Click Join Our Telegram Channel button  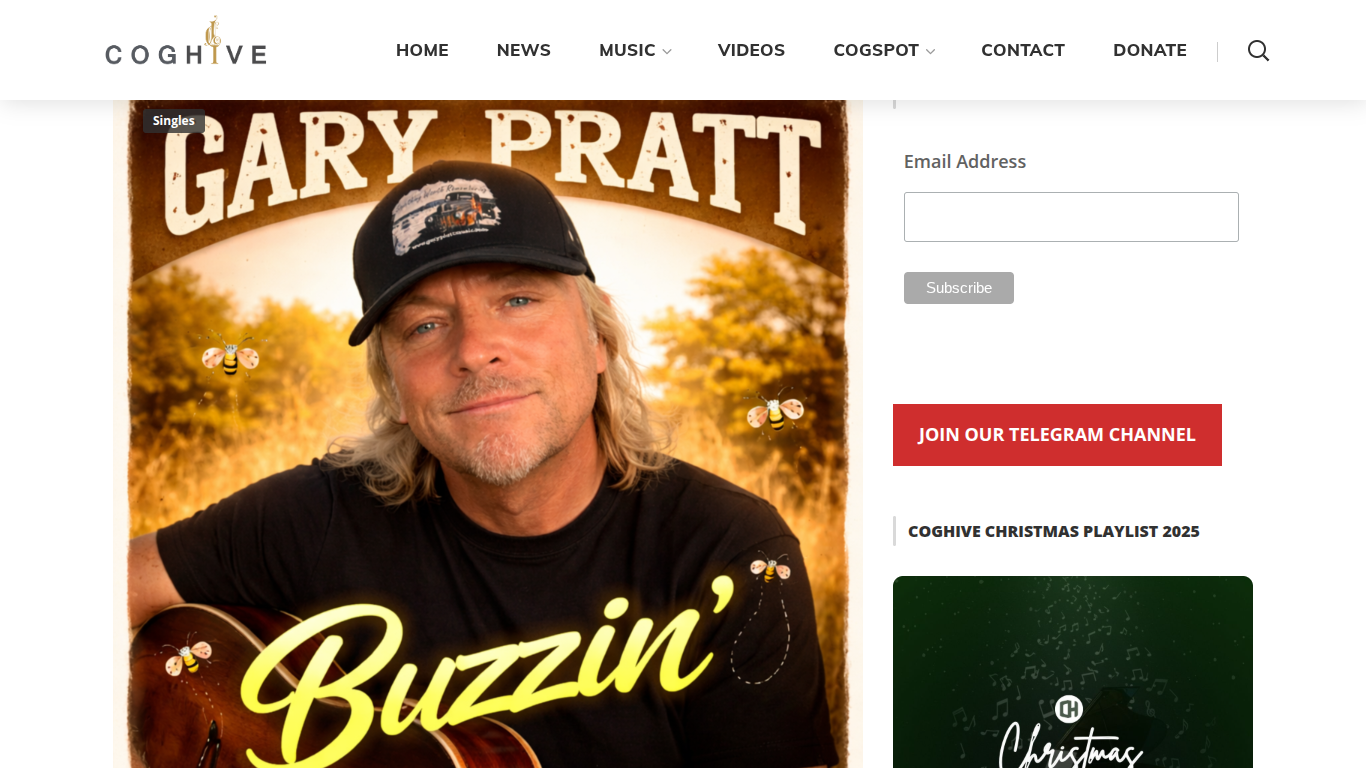[x=1057, y=435]
